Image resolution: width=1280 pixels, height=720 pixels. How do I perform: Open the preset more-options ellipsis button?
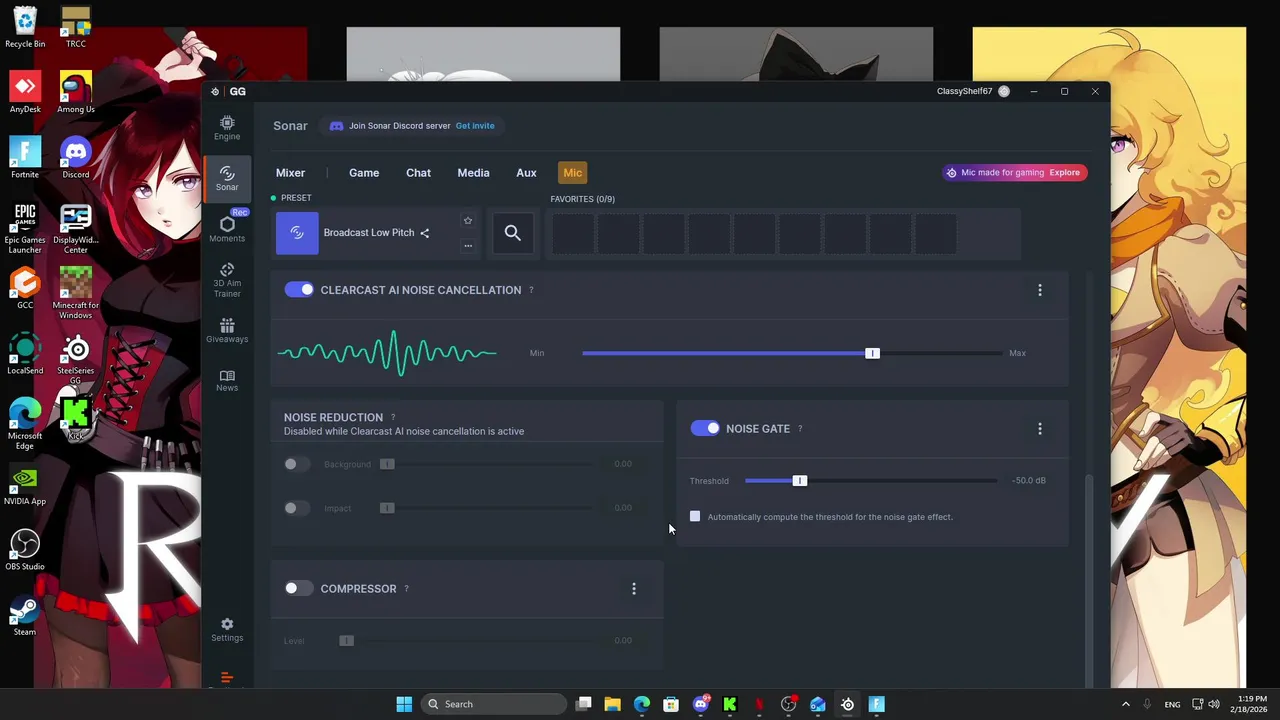coord(467,246)
